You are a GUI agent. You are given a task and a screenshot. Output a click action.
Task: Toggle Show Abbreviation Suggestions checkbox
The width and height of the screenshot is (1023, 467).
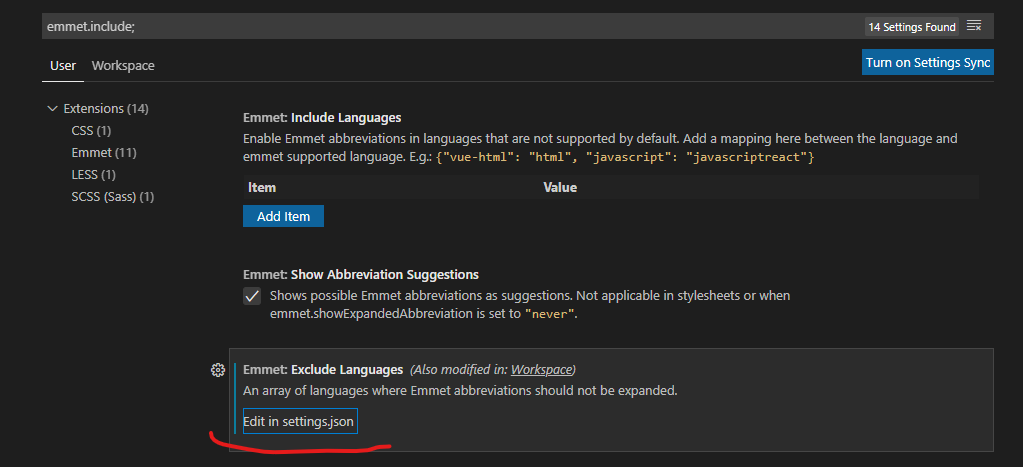coord(252,296)
